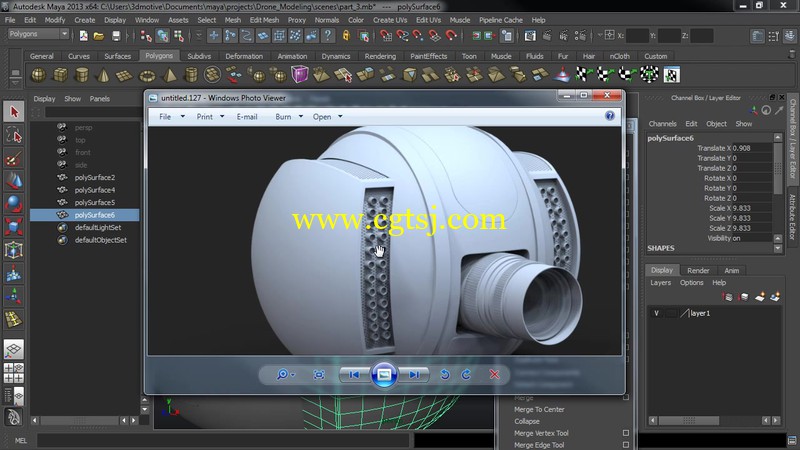Screen dimensions: 800x450
Task: Activate the Paint Selection tool
Action: pos(14,159)
